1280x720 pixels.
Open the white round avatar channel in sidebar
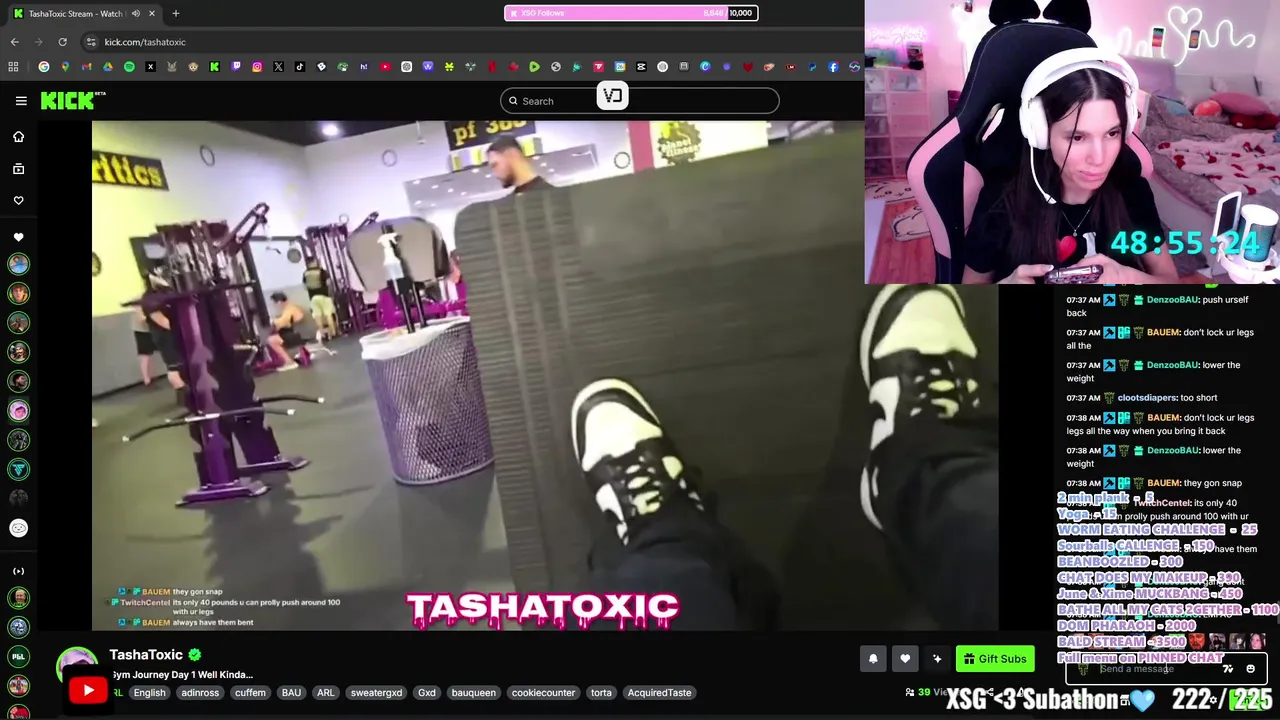tap(18, 528)
